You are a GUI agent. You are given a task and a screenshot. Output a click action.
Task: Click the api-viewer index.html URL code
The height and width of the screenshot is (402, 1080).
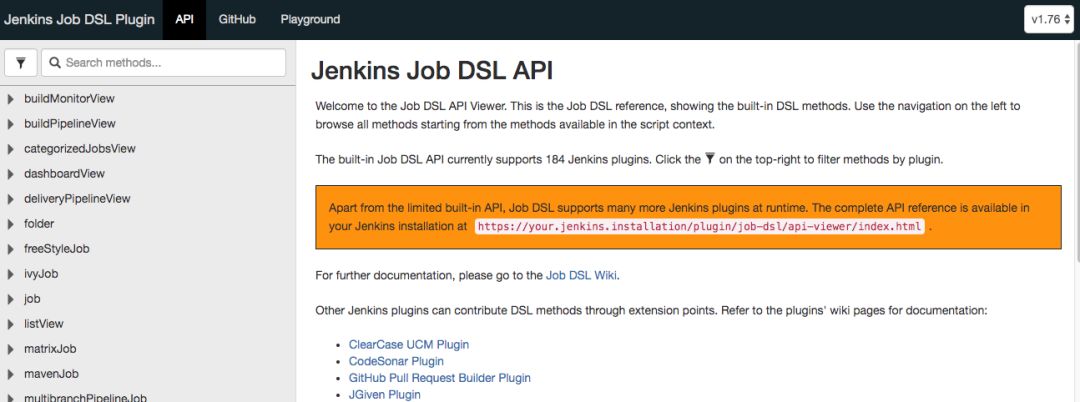point(700,226)
